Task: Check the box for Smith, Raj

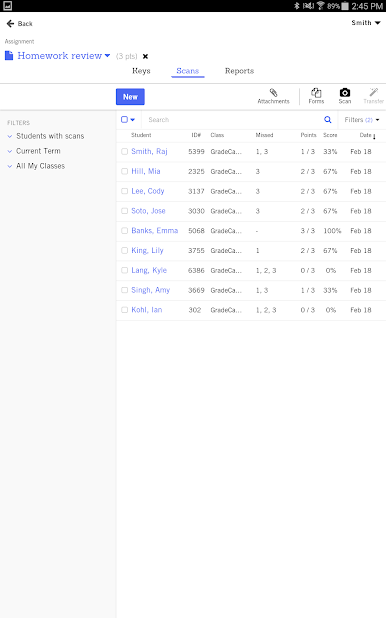Action: [x=125, y=151]
